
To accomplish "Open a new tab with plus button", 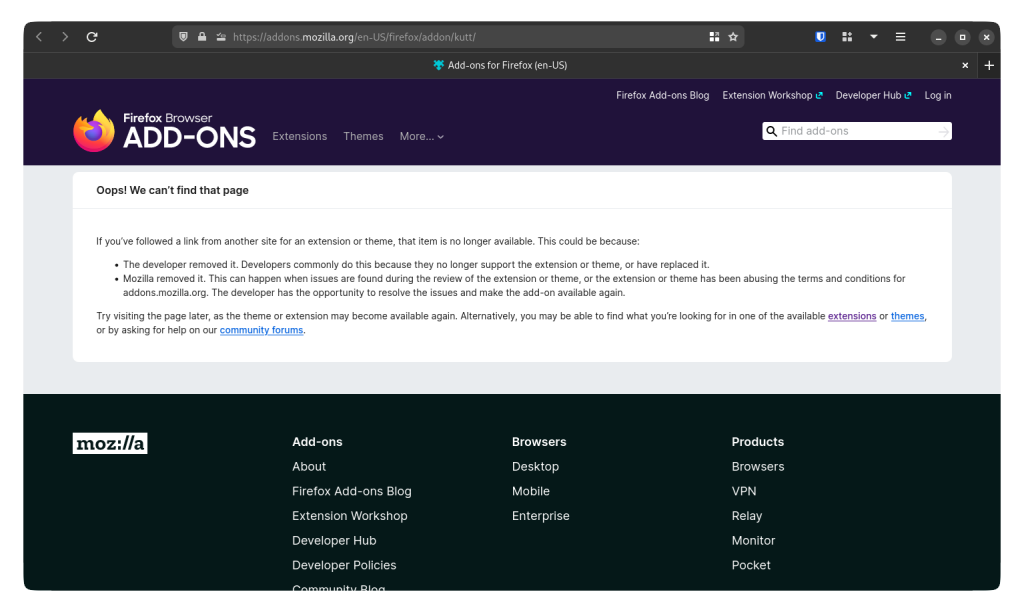I will point(989,65).
